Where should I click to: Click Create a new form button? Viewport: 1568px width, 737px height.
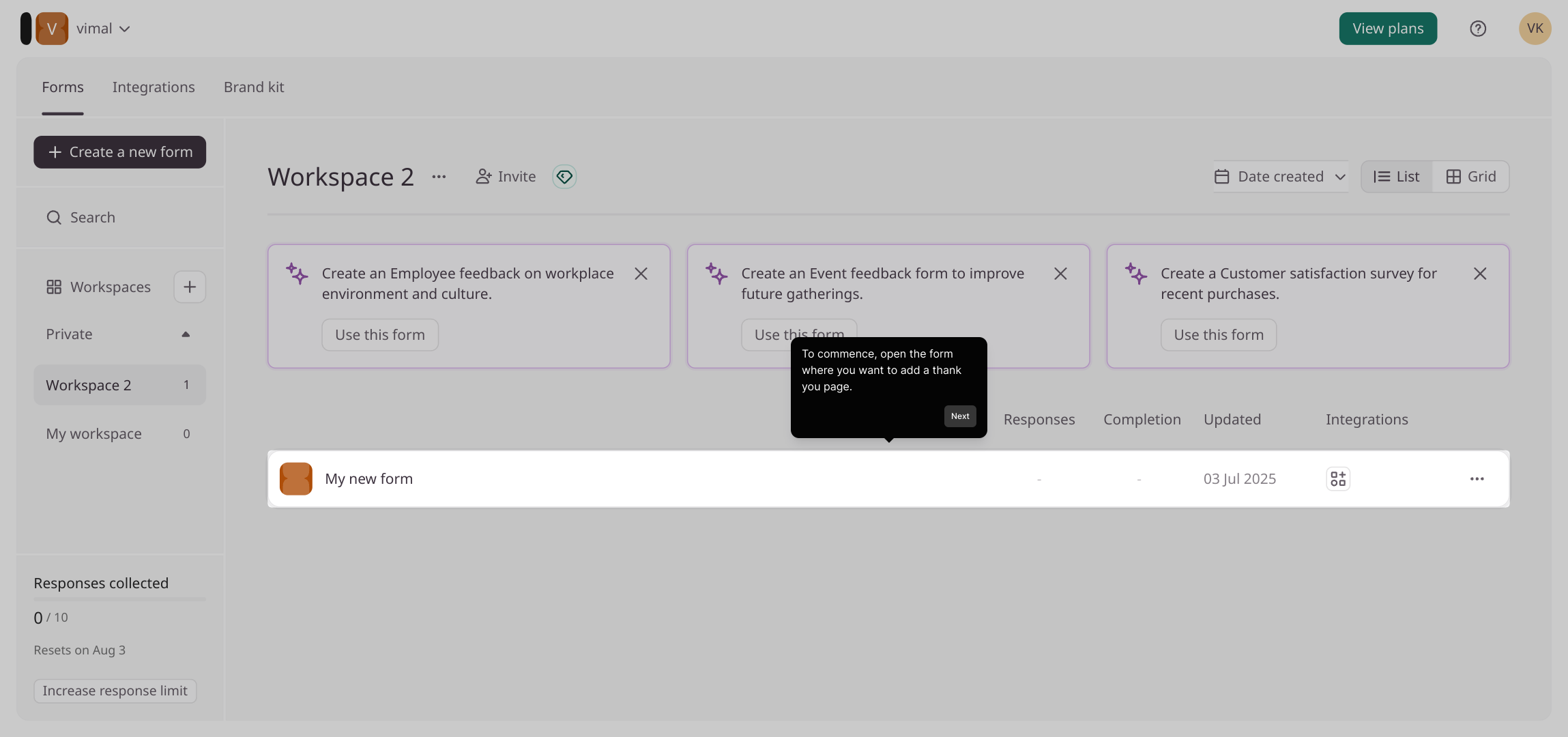point(119,152)
